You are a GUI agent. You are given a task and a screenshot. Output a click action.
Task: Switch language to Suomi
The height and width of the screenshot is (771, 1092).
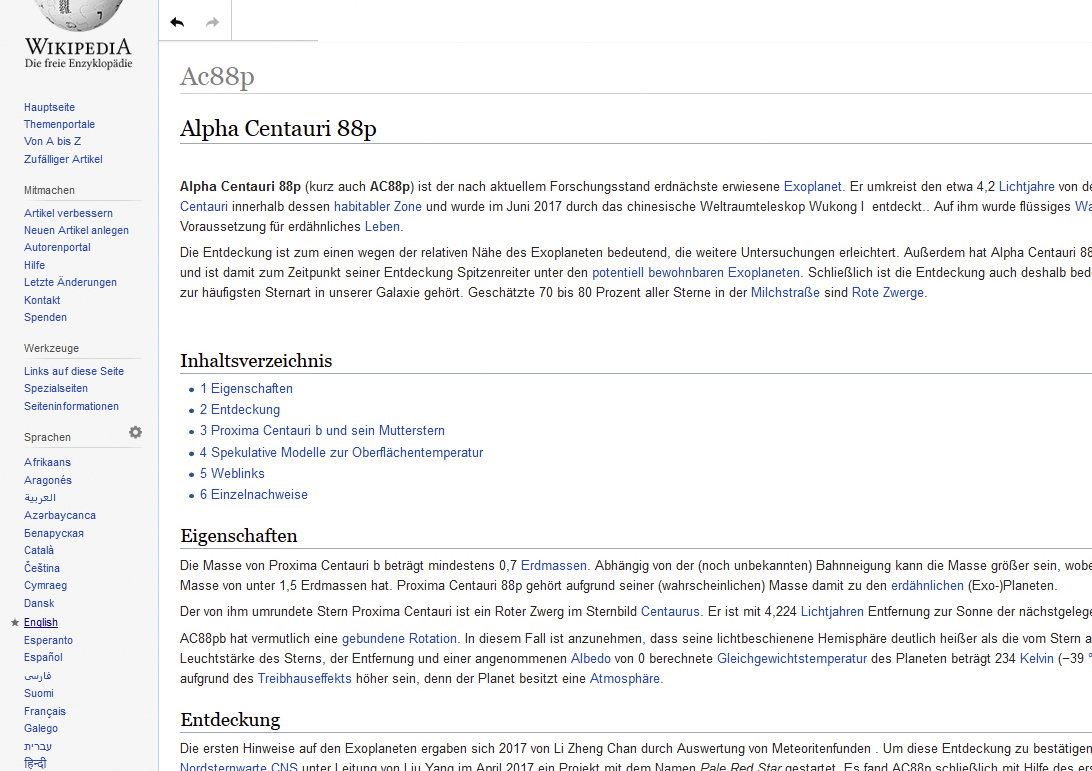[x=38, y=693]
